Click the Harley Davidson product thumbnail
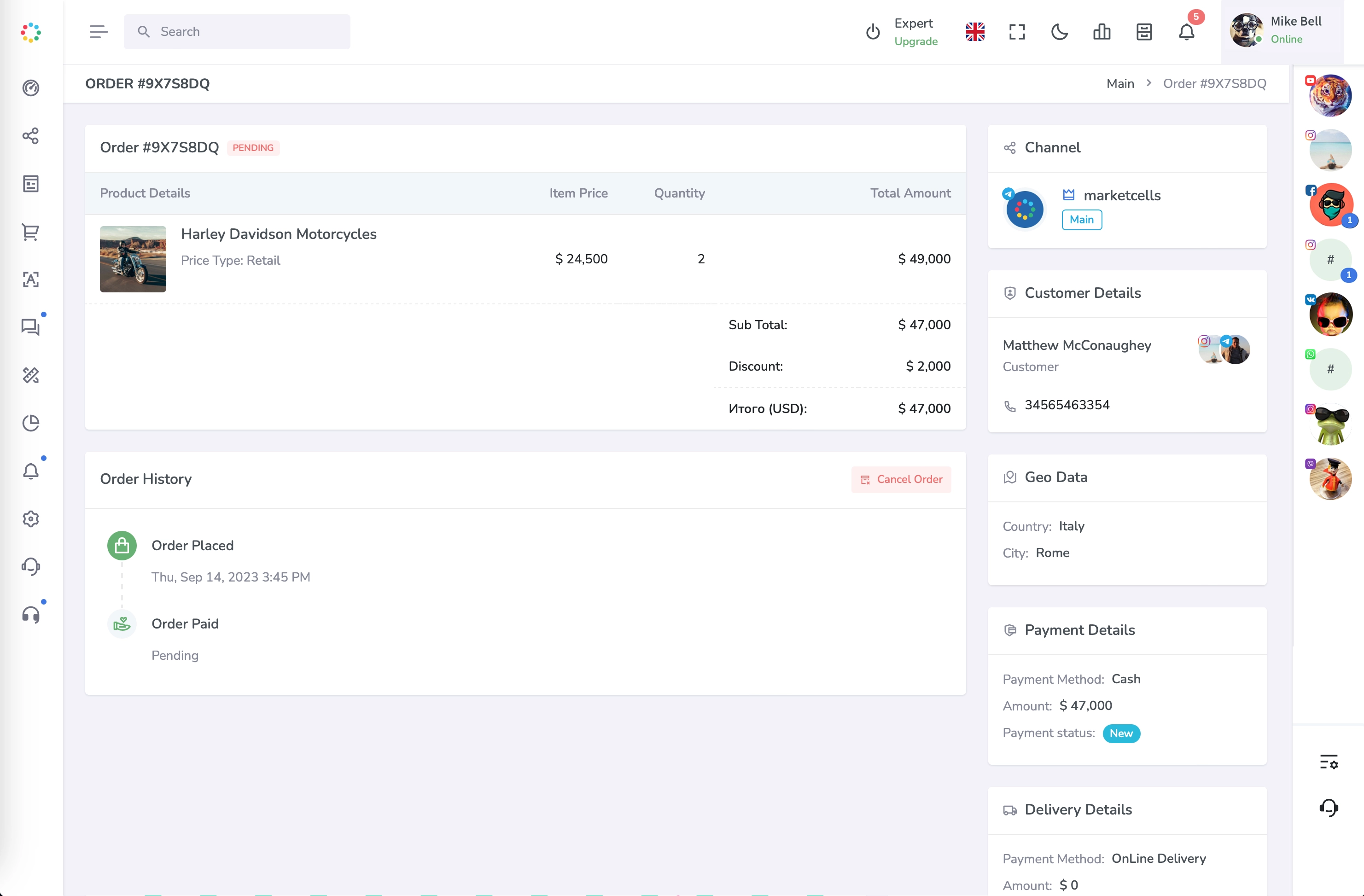The image size is (1364, 896). 133,259
